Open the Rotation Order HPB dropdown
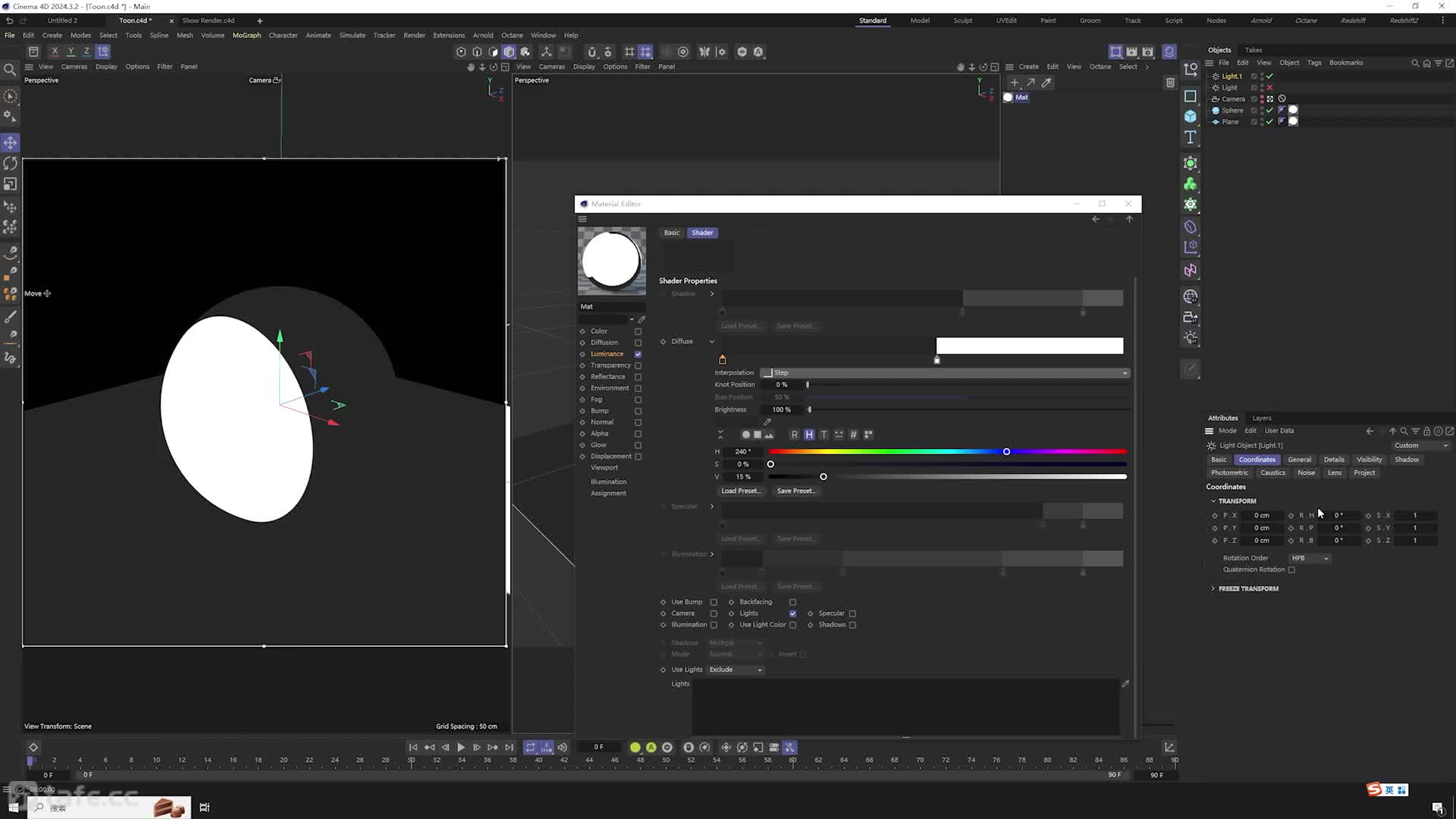The height and width of the screenshot is (819, 1456). coord(1310,558)
